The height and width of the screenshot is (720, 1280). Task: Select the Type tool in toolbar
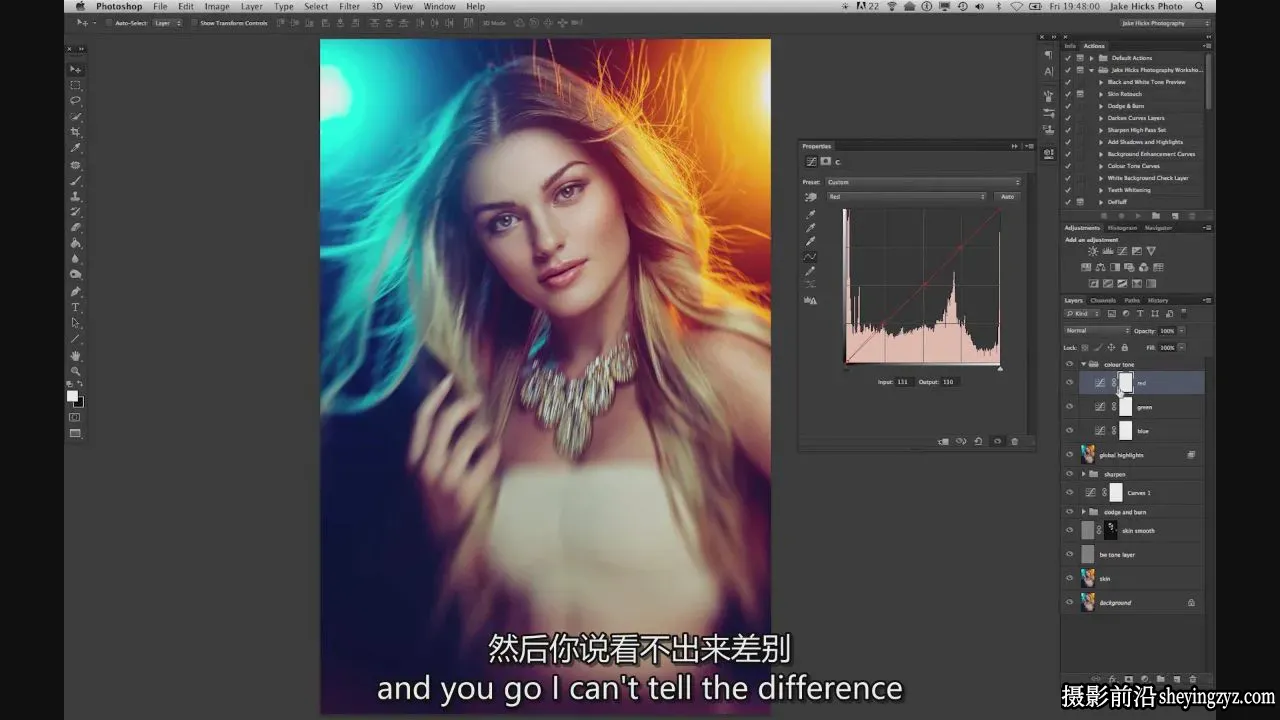tap(76, 307)
